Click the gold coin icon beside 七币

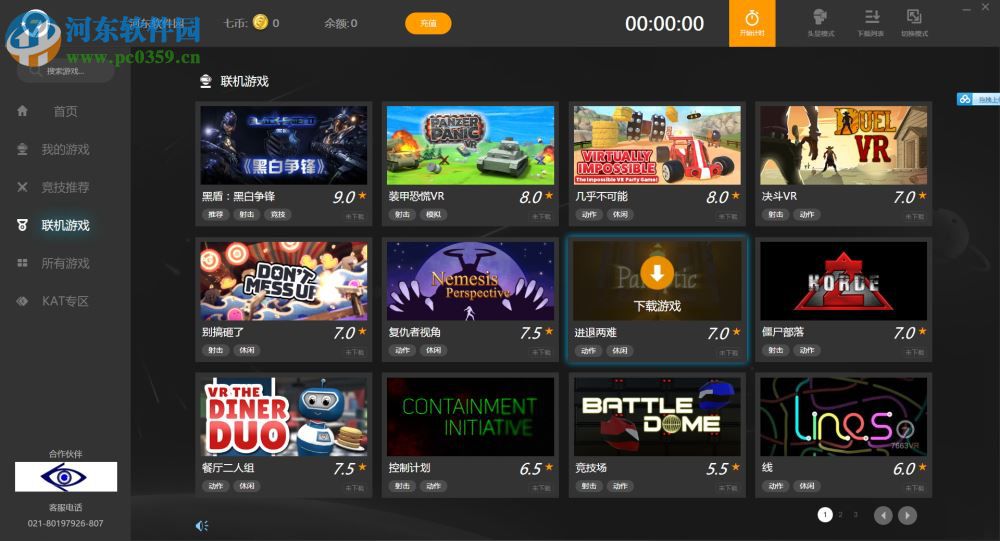(260, 22)
